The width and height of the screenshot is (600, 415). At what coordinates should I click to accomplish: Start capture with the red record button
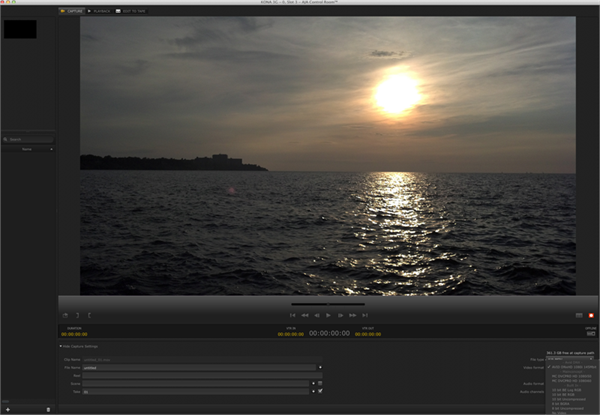[591, 315]
